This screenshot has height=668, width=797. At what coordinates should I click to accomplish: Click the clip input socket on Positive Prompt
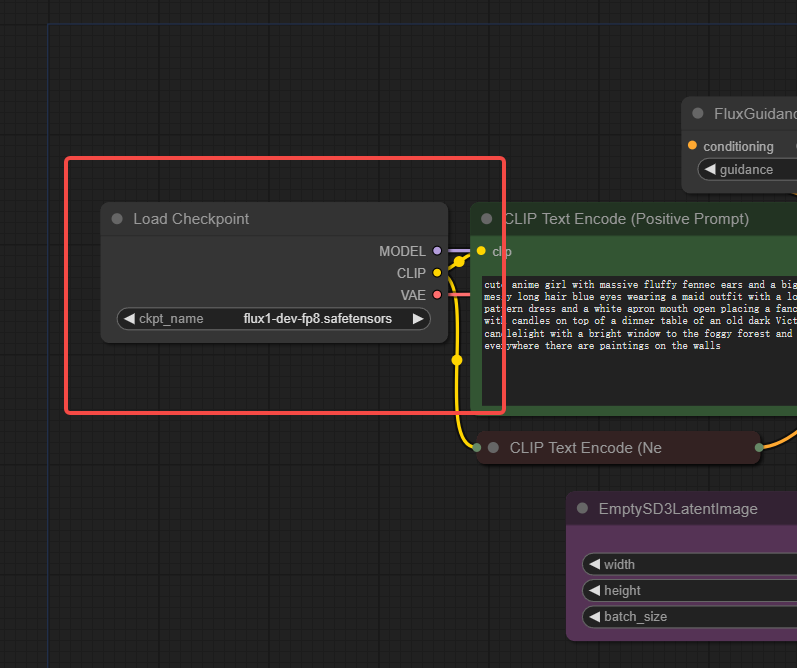[x=481, y=251]
